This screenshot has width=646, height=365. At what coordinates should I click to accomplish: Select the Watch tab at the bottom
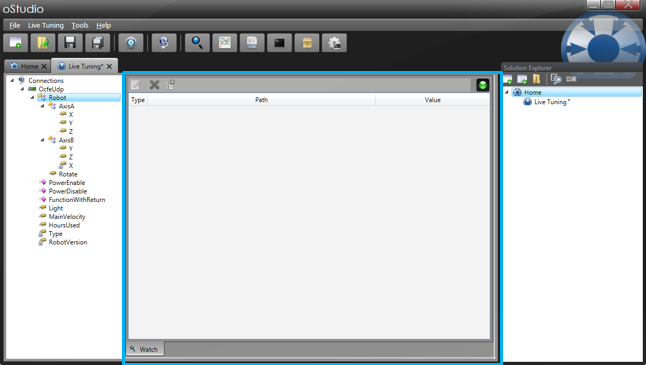click(145, 349)
